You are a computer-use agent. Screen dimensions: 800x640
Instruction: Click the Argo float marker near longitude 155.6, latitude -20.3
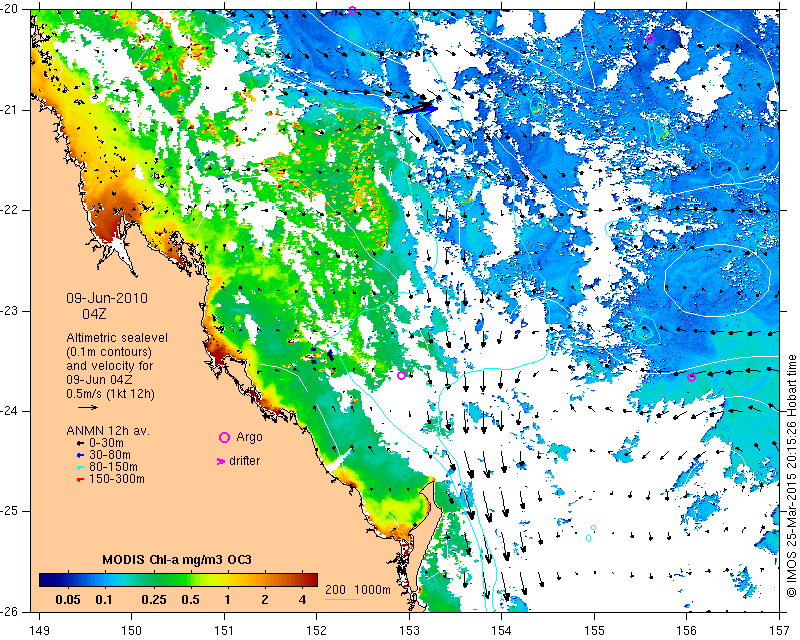pos(650,38)
